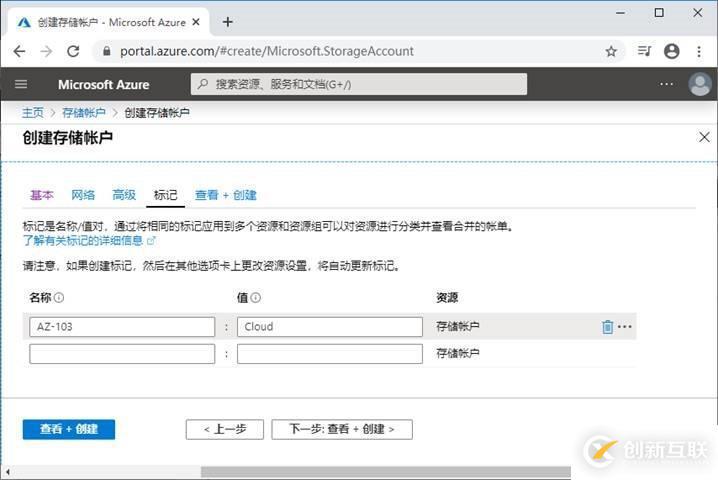
Task: Click the horizontal scrollbar thumb
Action: tap(386, 472)
